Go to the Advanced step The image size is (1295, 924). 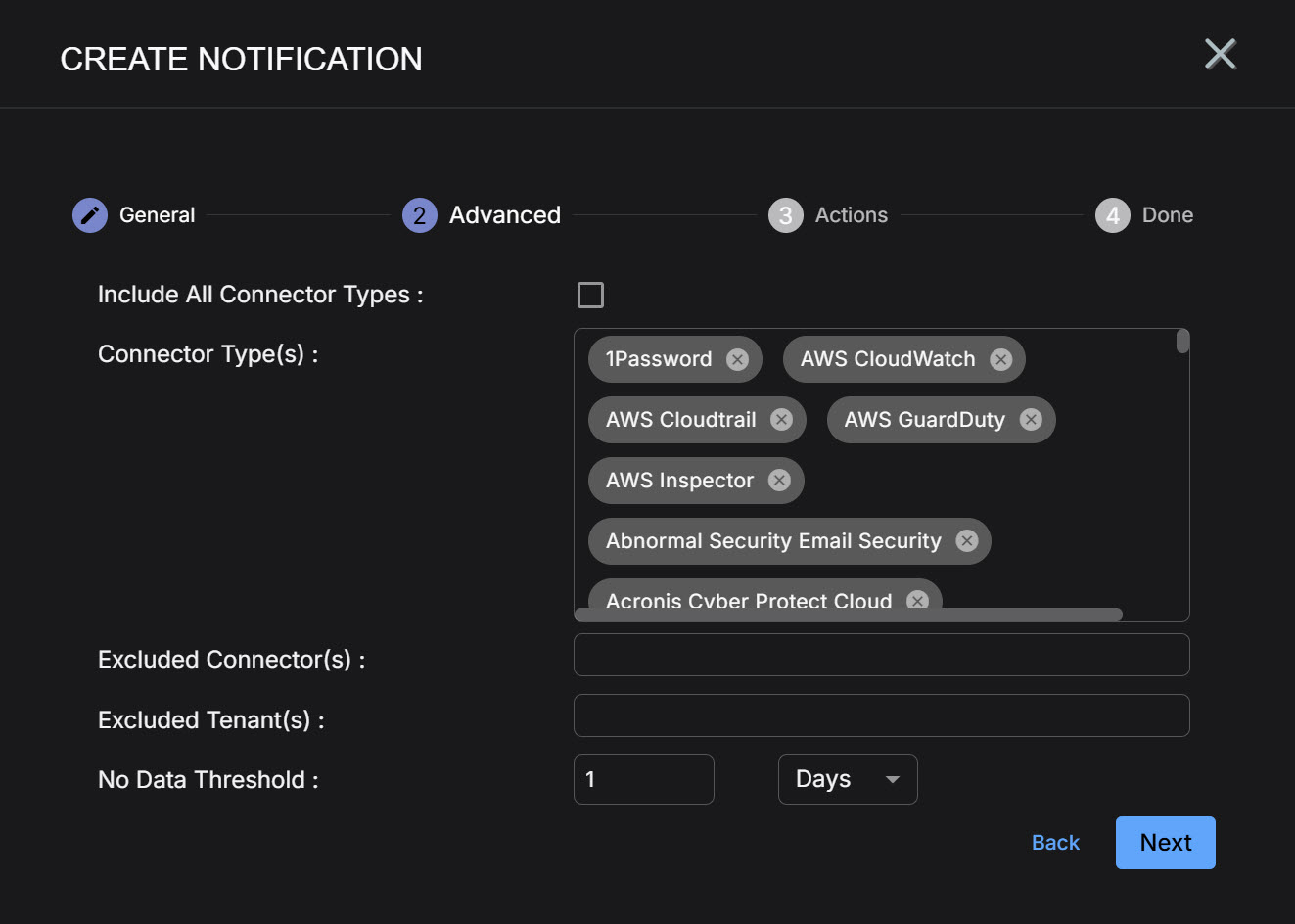[420, 215]
